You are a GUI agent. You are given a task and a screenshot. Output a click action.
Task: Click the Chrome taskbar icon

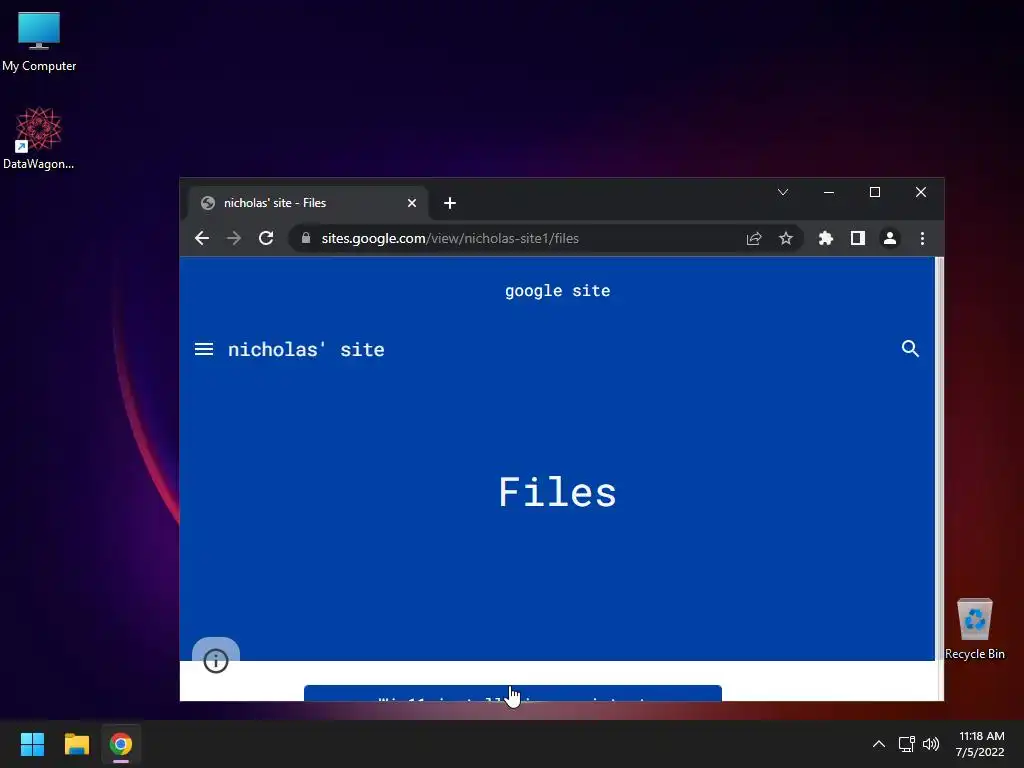tap(121, 744)
